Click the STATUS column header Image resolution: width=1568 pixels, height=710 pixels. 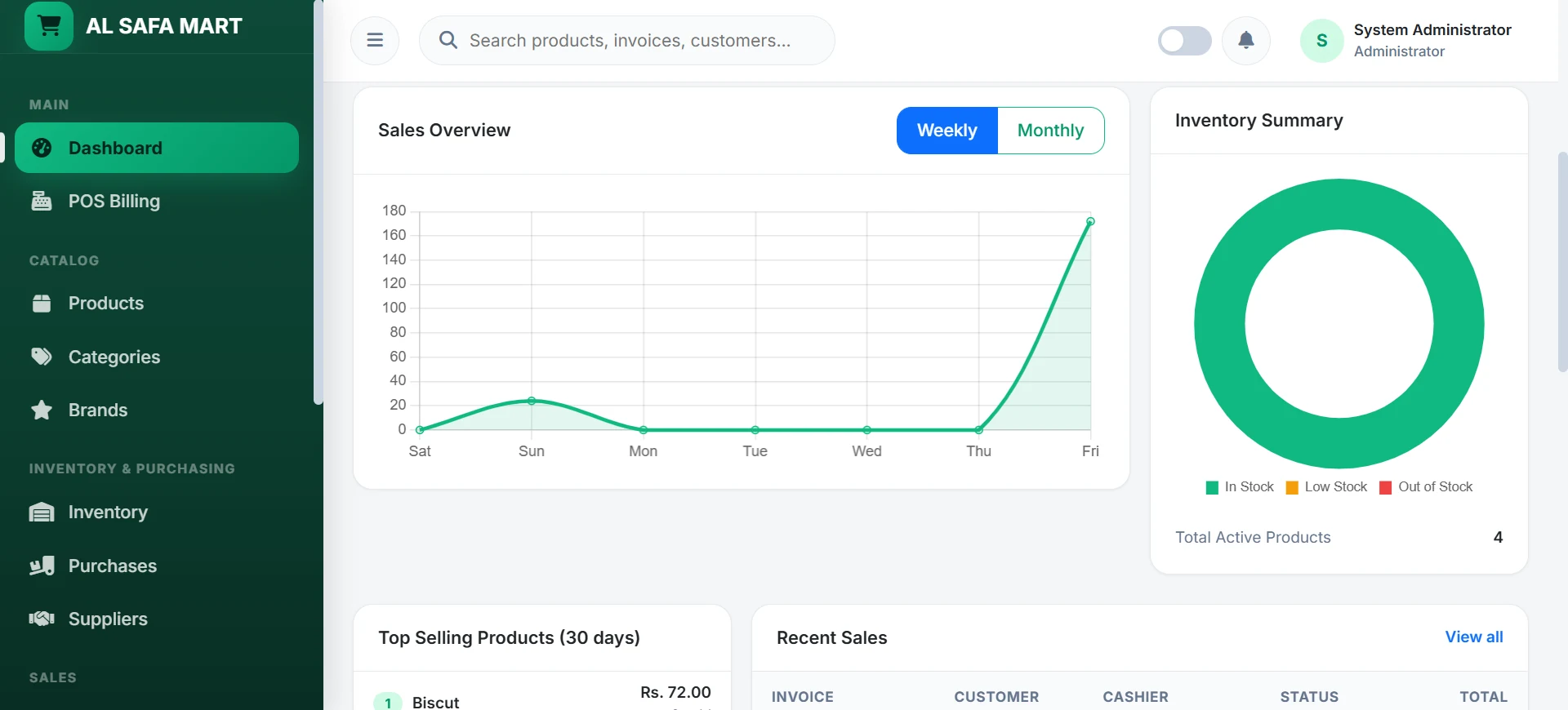tap(1309, 697)
